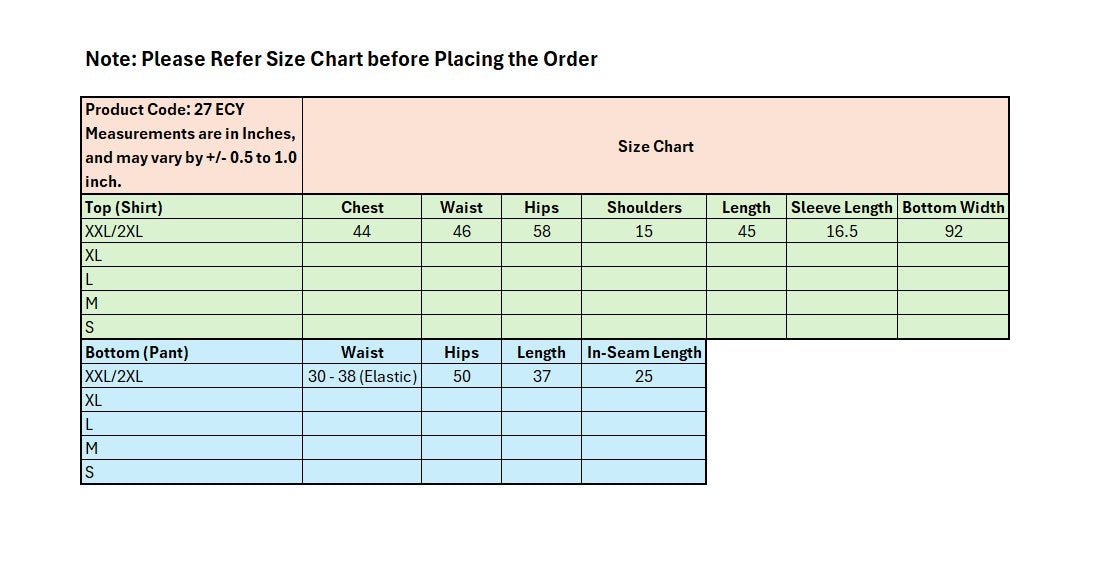Select the shirt waist value 46
The height and width of the screenshot is (567, 1096).
pos(461,231)
